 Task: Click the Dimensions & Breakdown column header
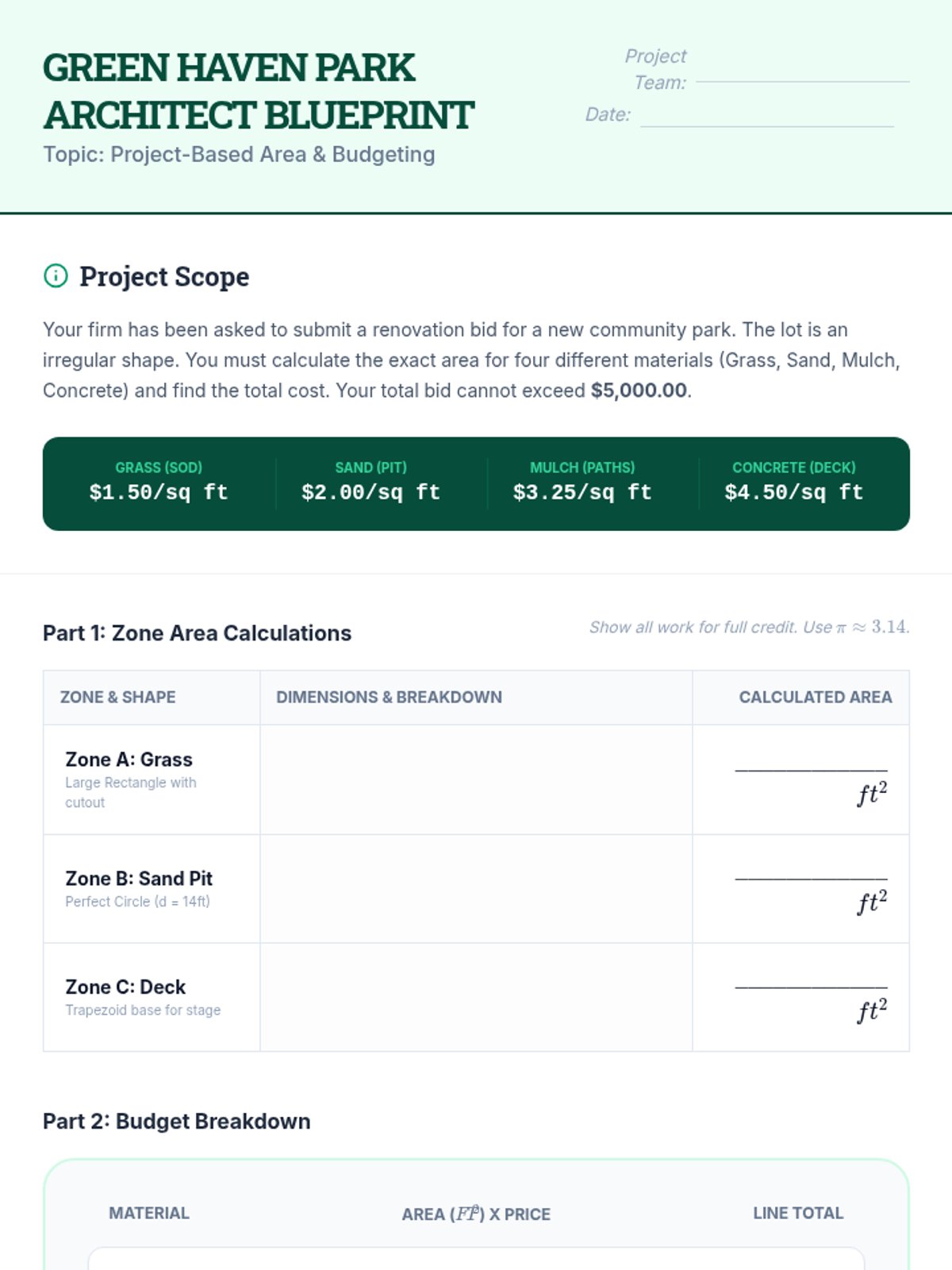point(389,697)
